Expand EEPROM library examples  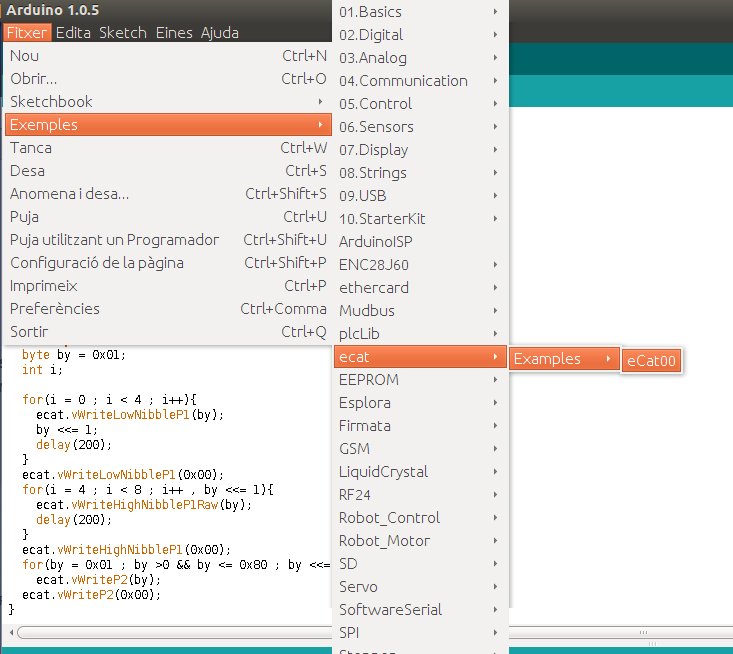420,380
